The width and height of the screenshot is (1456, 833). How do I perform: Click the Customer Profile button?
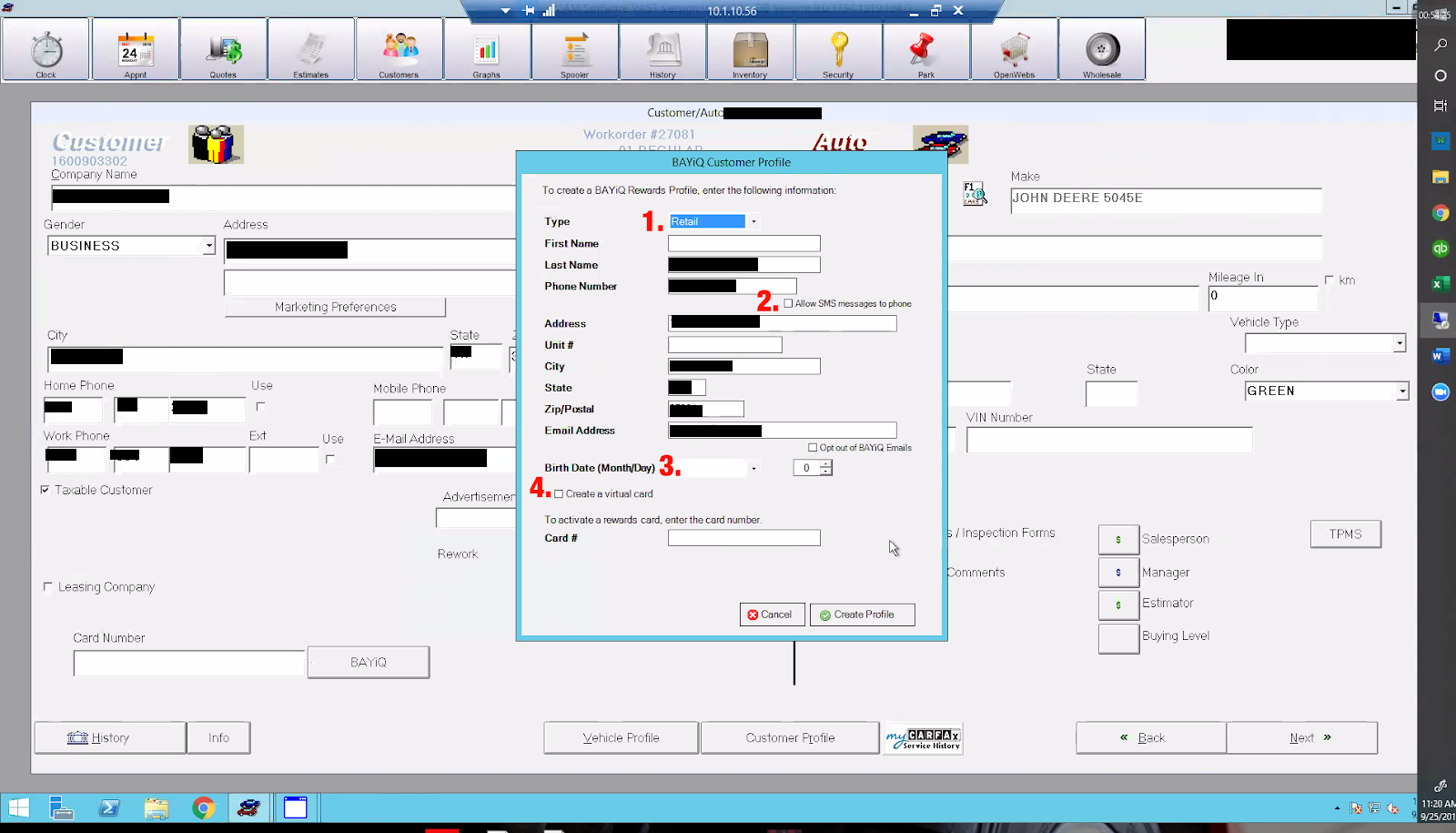790,737
